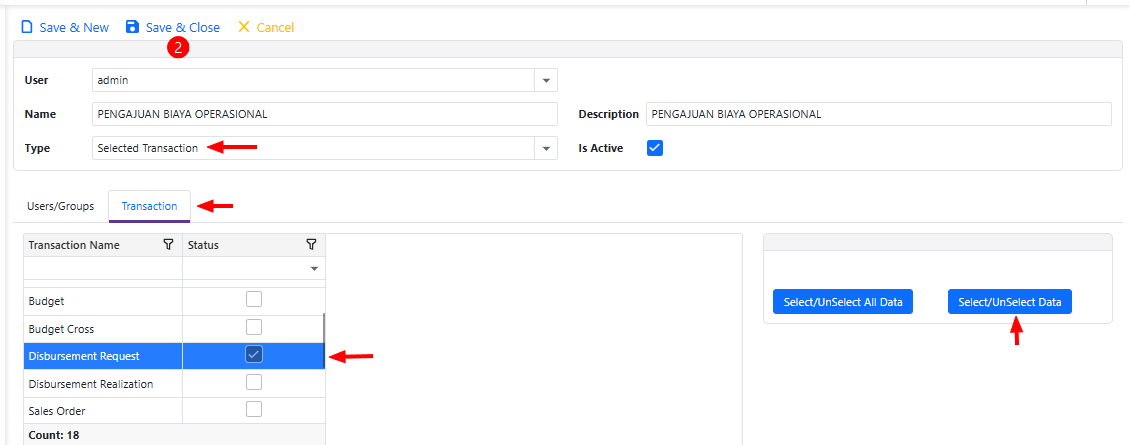Screen dimensions: 1130x445
Task: Open the Transaction Name column filter icon
Action: point(168,245)
